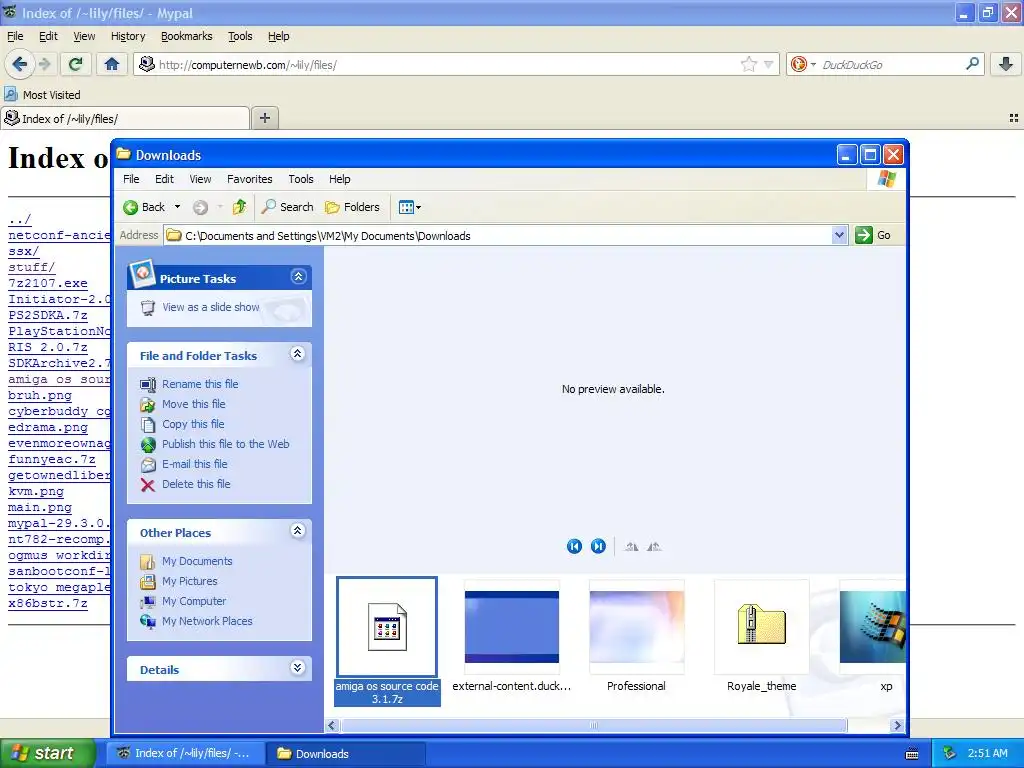Screen dimensions: 1024x768
Task: Open Explorer View menu
Action: pyautogui.click(x=200, y=179)
